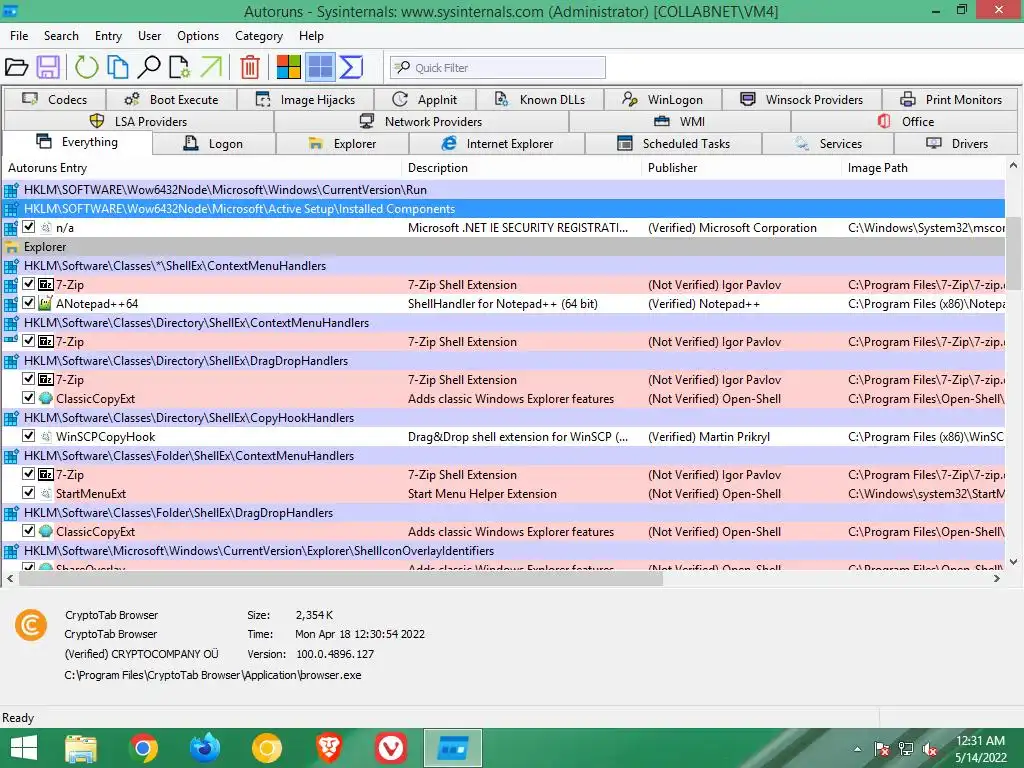
Task: Uncheck 7-Zip under Folder ContextMenuHandlers
Action: point(28,473)
